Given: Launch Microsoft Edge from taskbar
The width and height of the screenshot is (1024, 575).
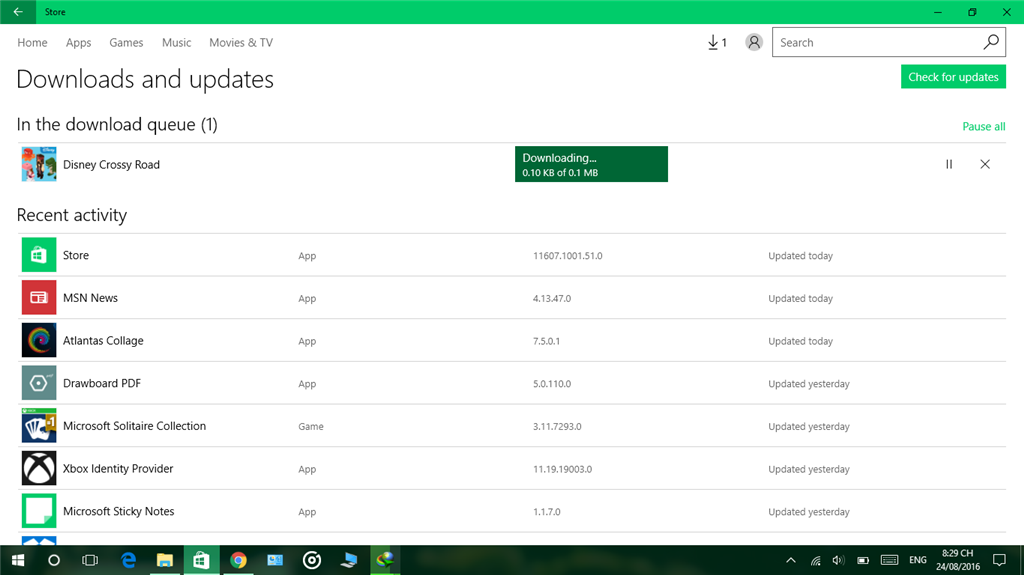Looking at the screenshot, I should point(129,560).
